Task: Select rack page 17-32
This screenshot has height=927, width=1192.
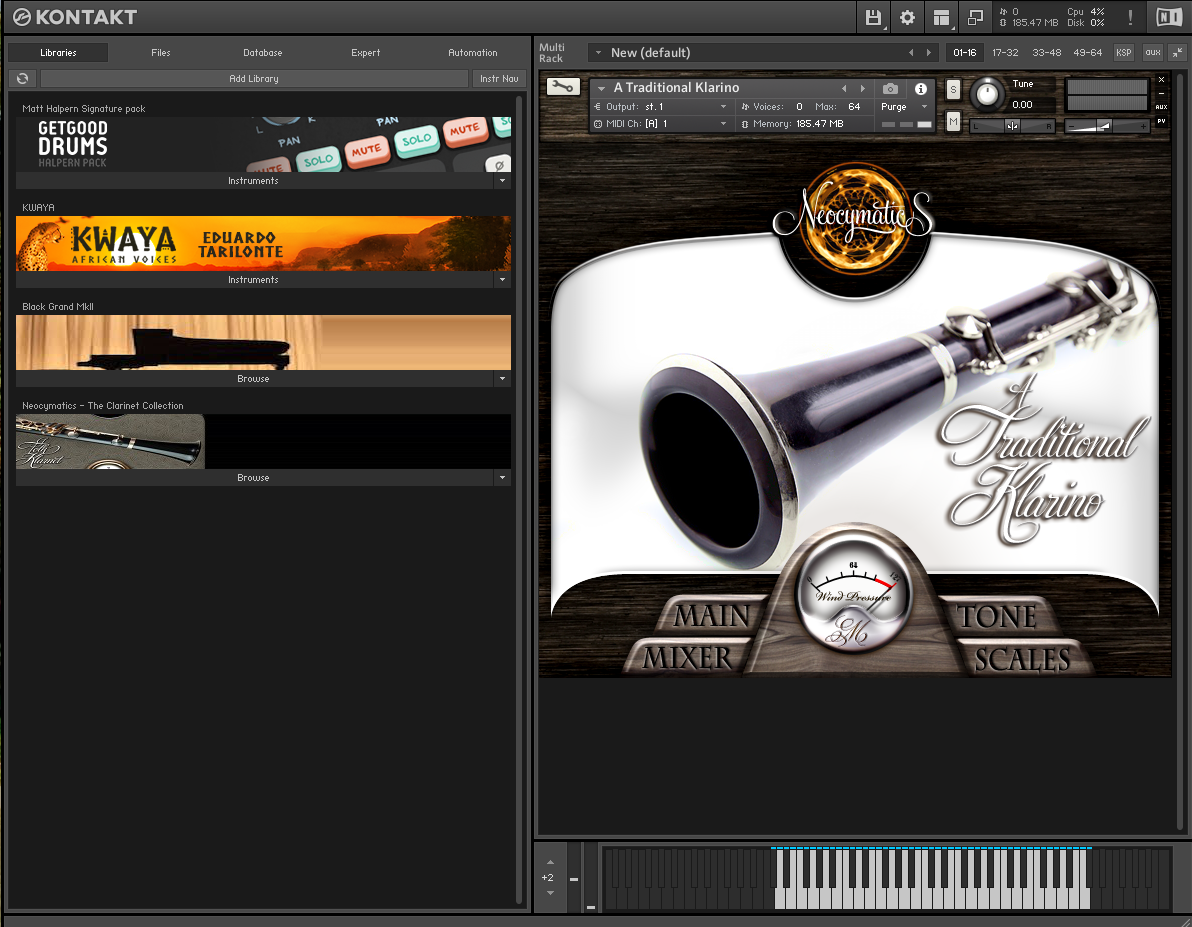Action: [1005, 52]
